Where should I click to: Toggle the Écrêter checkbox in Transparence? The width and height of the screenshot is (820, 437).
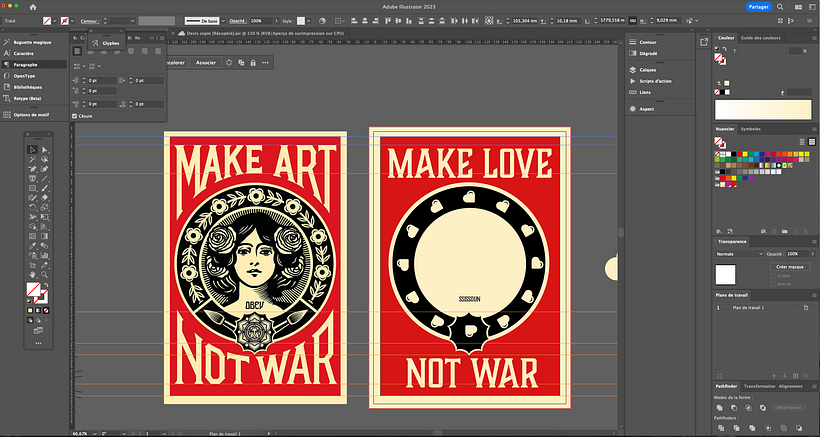771,275
